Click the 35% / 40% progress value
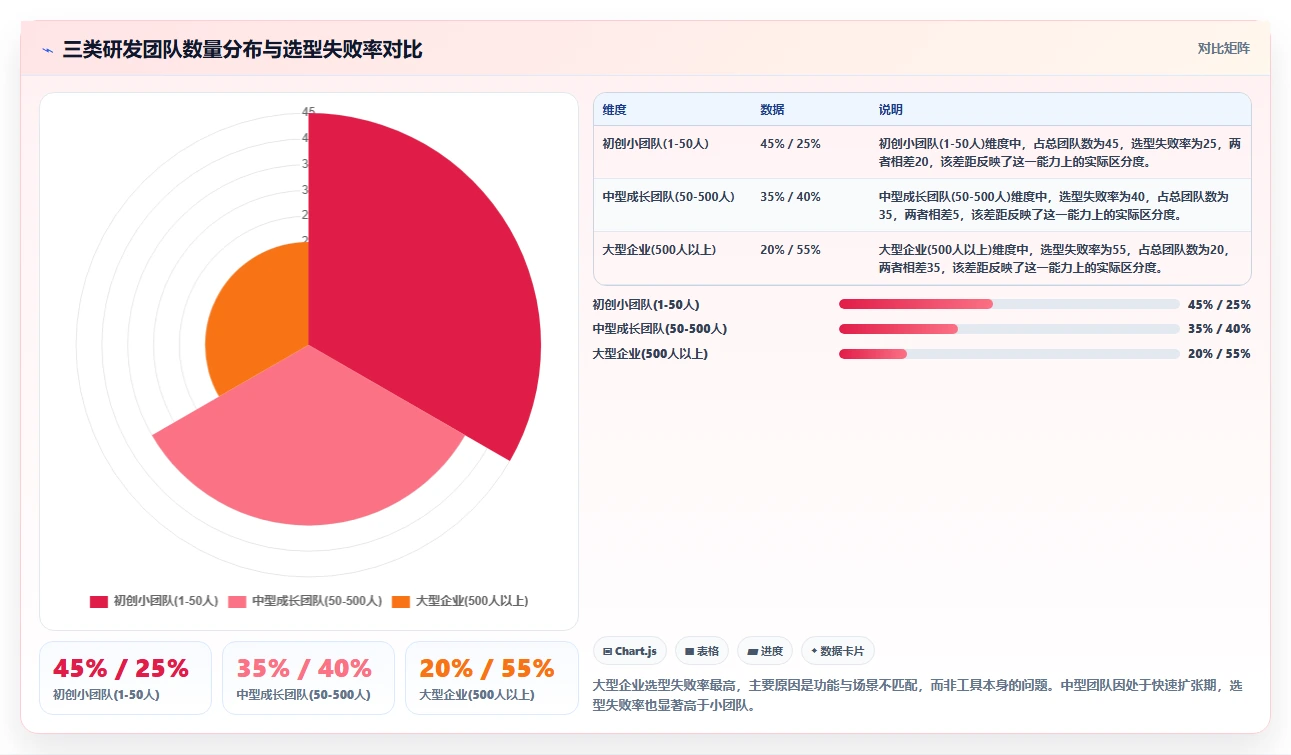 pyautogui.click(x=1219, y=329)
